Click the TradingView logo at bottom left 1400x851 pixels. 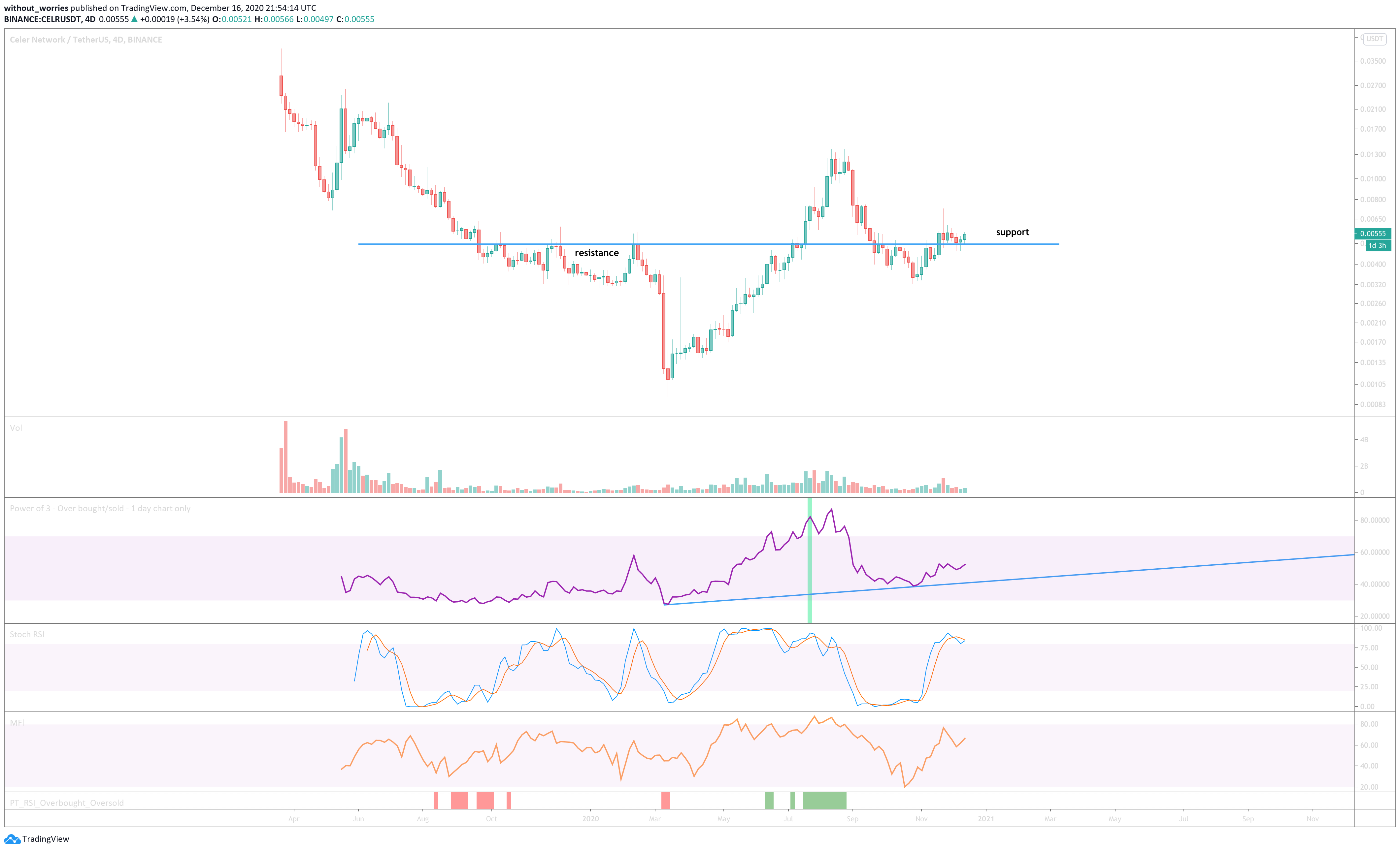click(36, 838)
